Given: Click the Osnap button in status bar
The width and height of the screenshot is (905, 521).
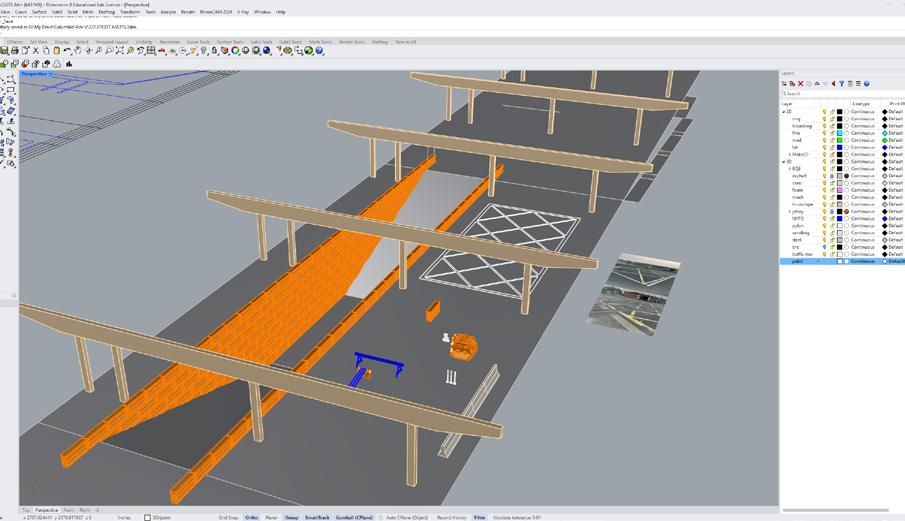Looking at the screenshot, I should (291, 518).
